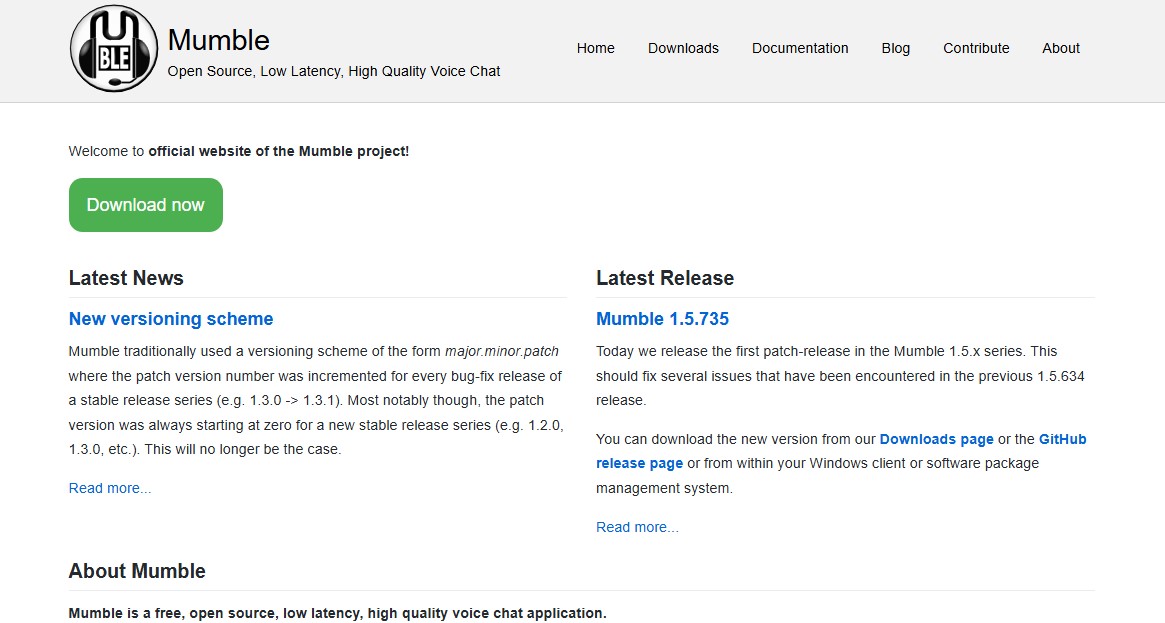Viewport: 1165px width, 623px height.
Task: Open the Documentation nav item
Action: pyautogui.click(x=800, y=48)
